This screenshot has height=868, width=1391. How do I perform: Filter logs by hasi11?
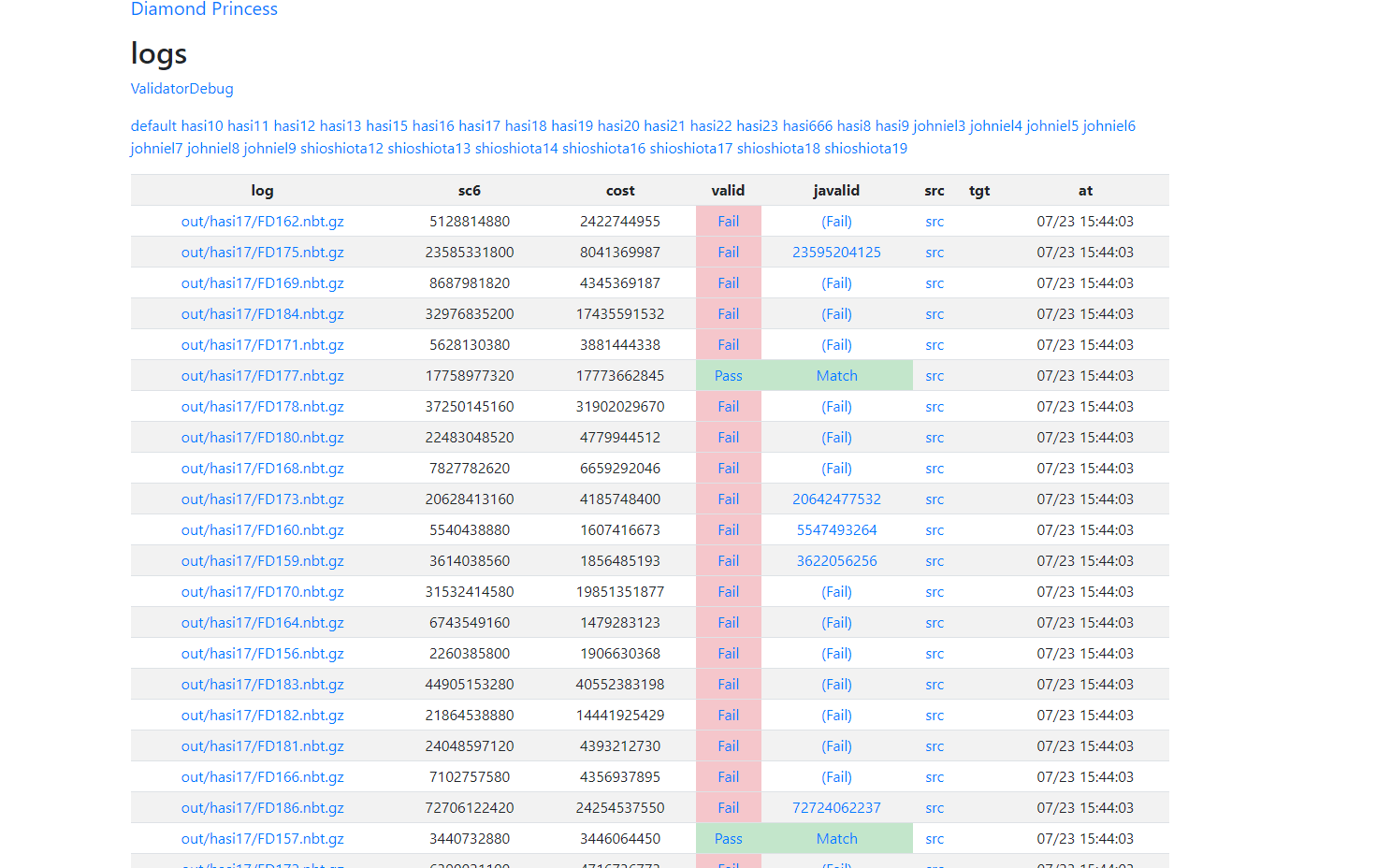click(x=248, y=126)
